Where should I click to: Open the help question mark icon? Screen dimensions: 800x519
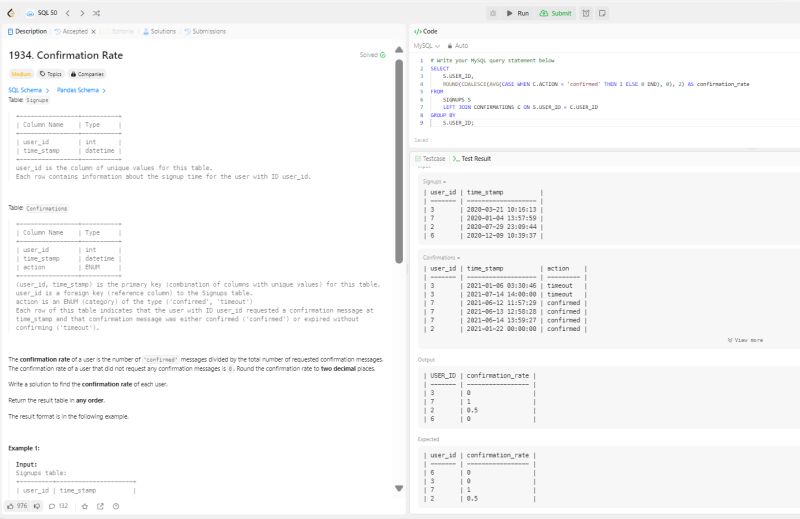coord(116,506)
